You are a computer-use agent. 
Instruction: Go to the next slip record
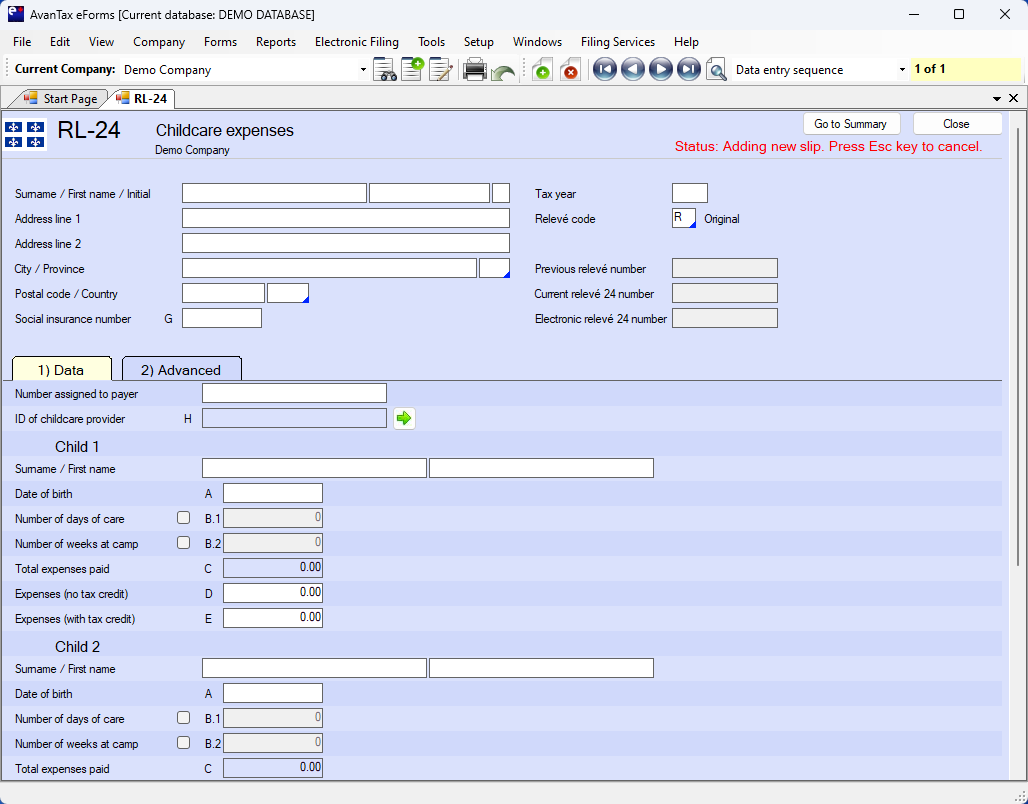(x=660, y=70)
